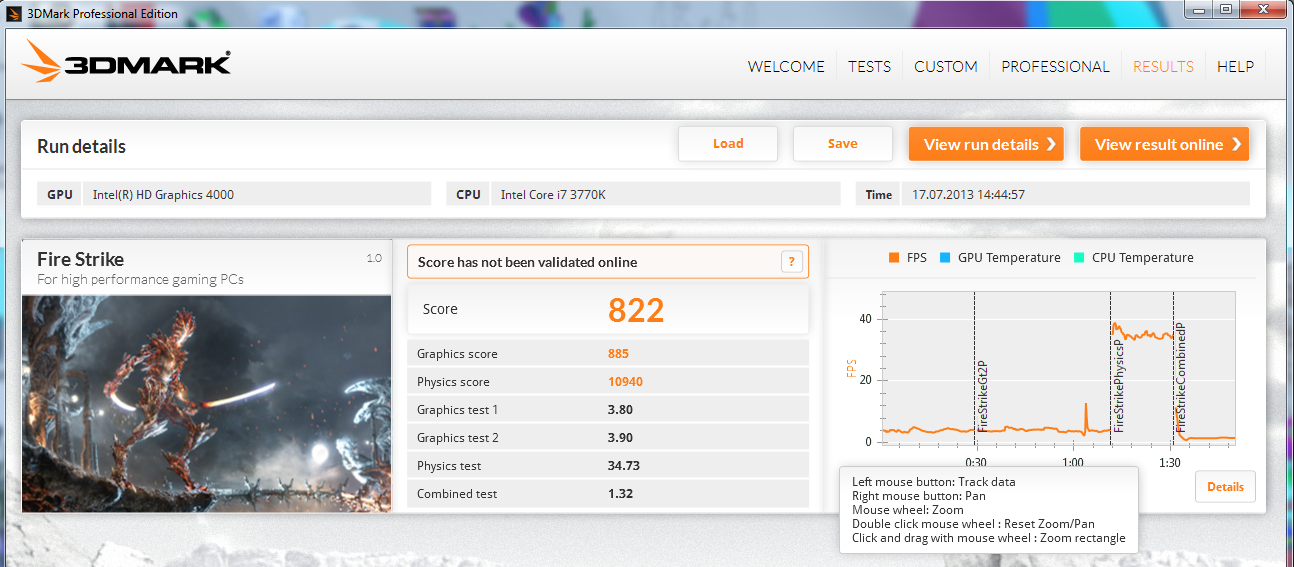The image size is (1294, 567).
Task: Click the Save button
Action: coord(843,144)
